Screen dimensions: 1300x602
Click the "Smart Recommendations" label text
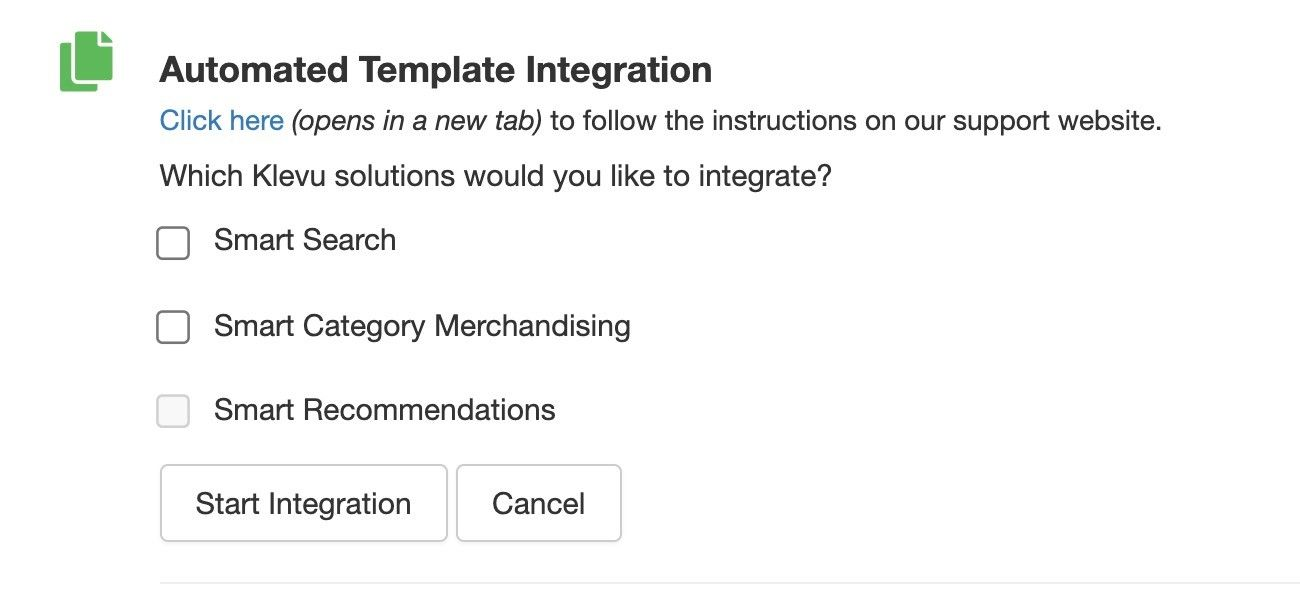[384, 410]
